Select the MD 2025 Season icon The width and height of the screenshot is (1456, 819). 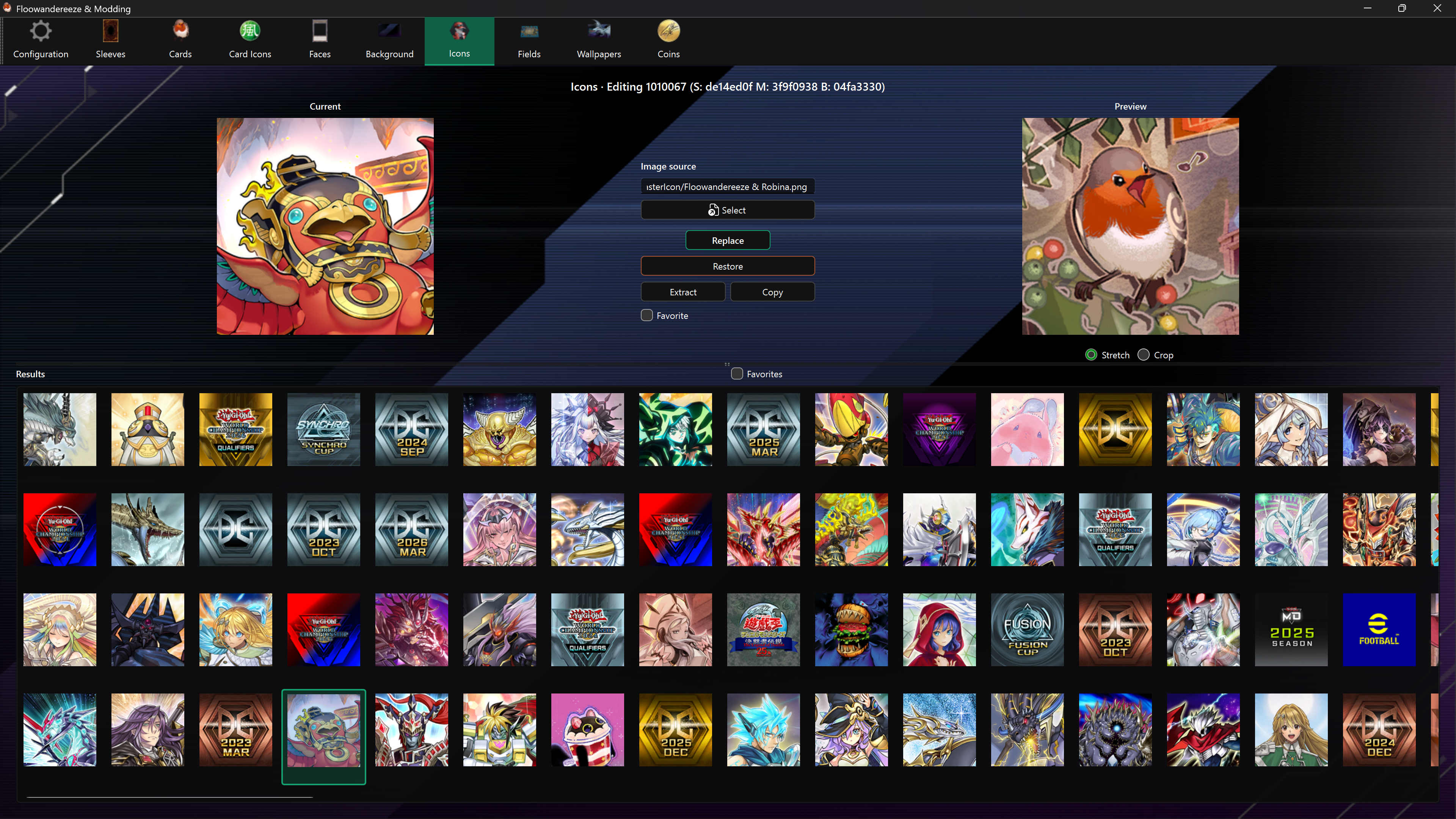pyautogui.click(x=1291, y=630)
